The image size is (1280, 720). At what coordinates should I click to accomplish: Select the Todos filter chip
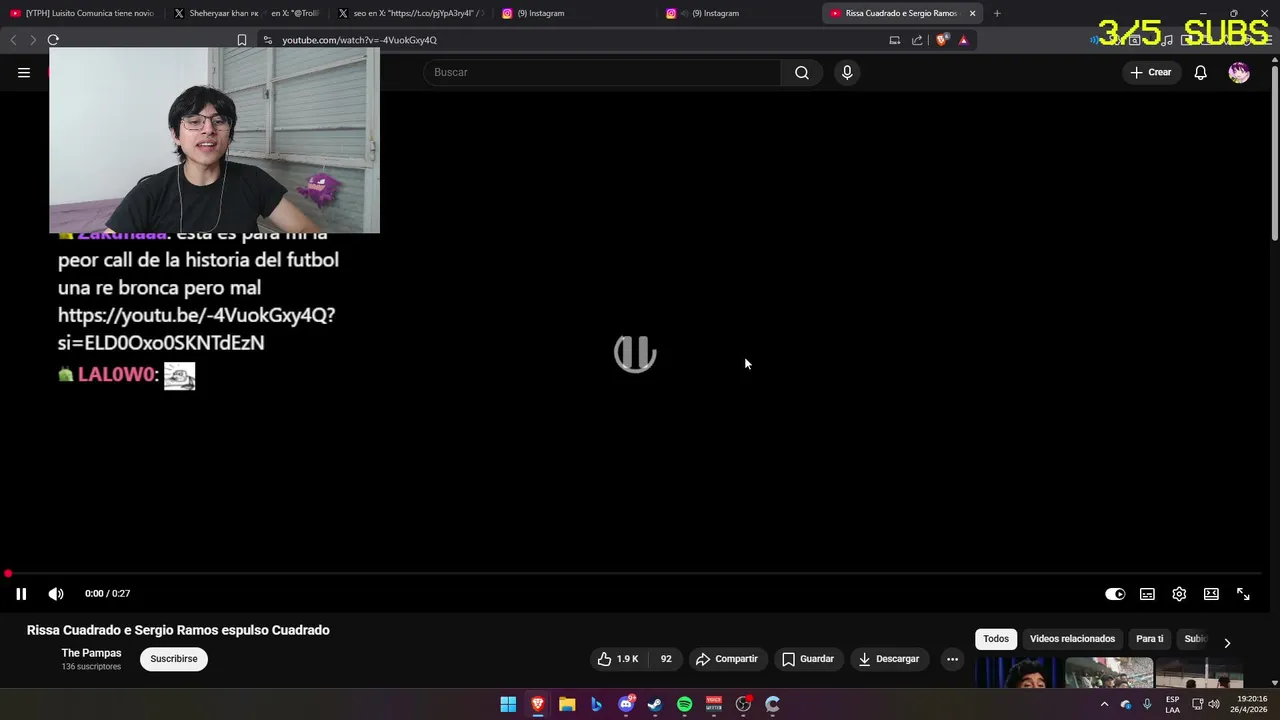coord(996,639)
